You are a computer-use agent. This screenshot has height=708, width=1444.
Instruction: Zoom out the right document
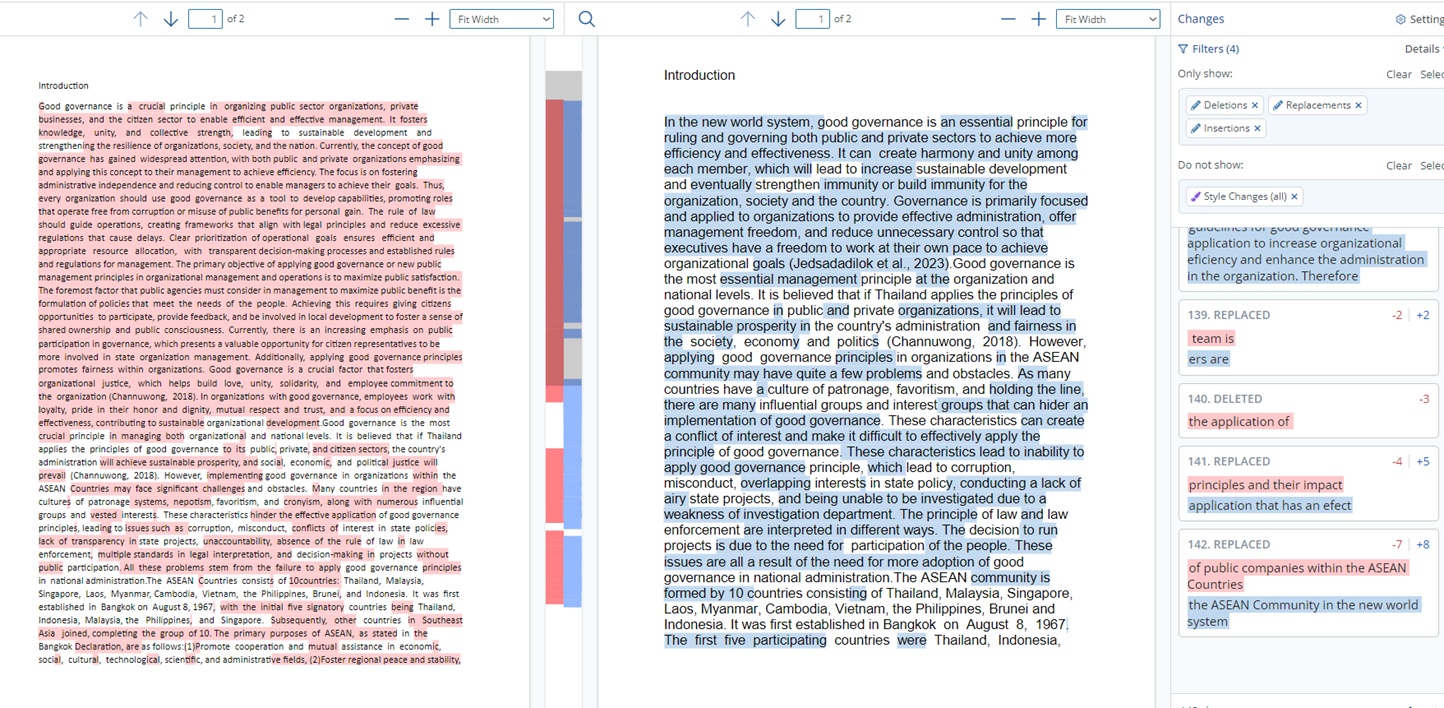coord(1008,19)
